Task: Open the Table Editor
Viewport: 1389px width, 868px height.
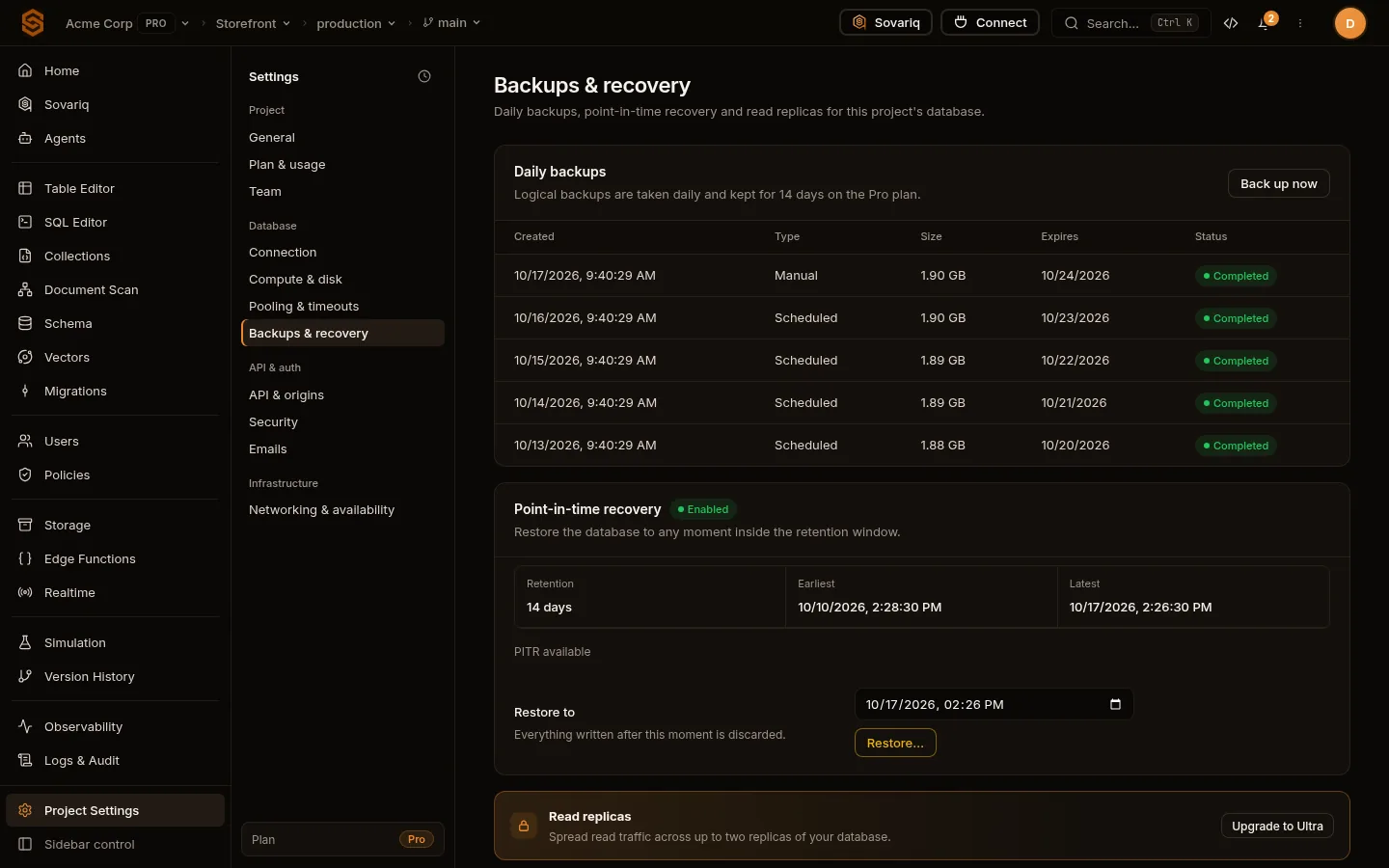Action: click(116, 188)
